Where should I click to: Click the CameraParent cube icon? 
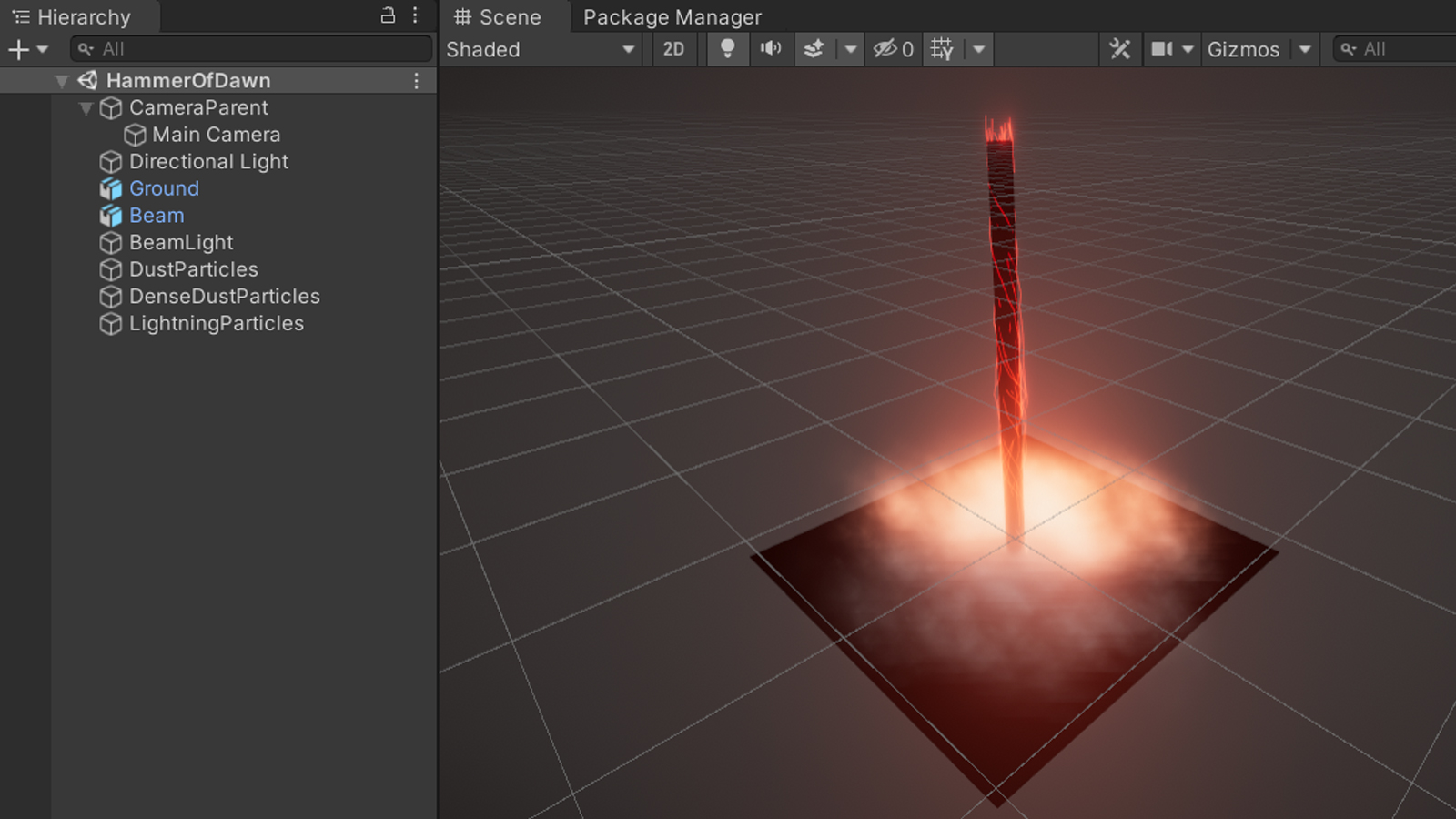(111, 108)
